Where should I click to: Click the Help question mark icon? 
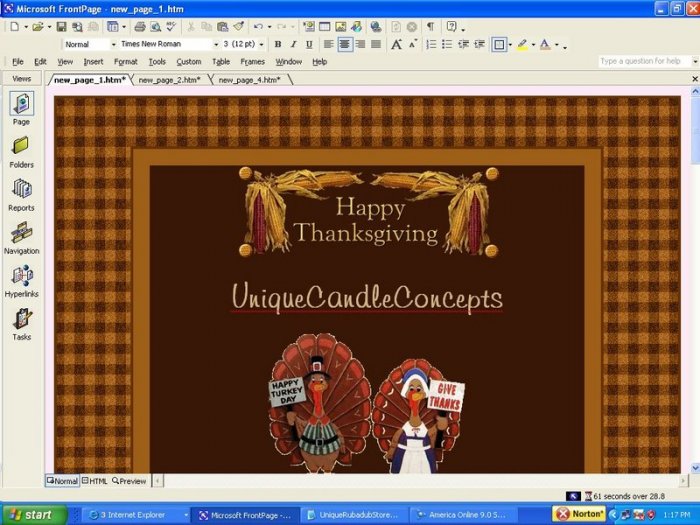point(451,27)
